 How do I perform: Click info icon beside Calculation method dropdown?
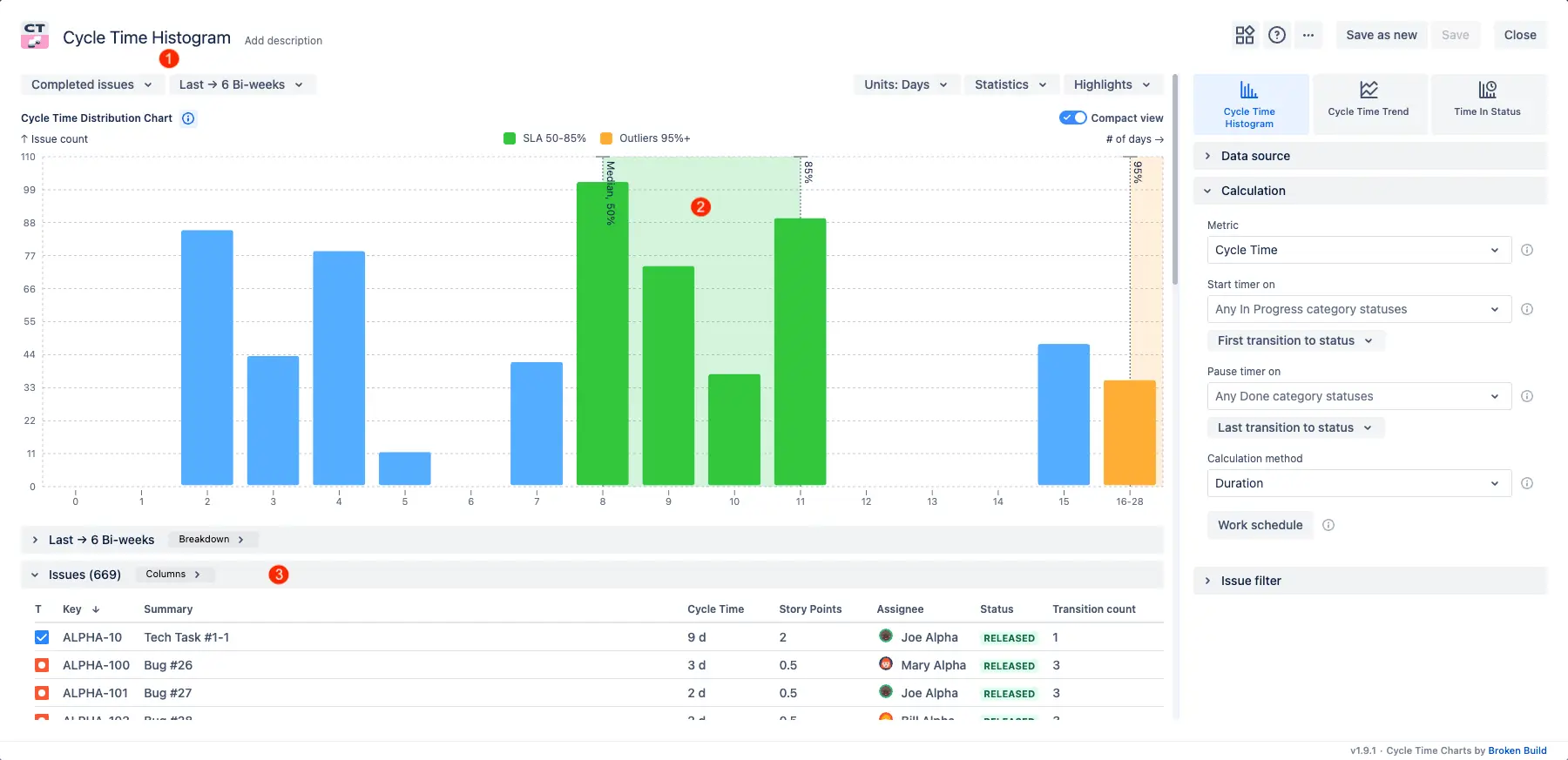(x=1527, y=483)
